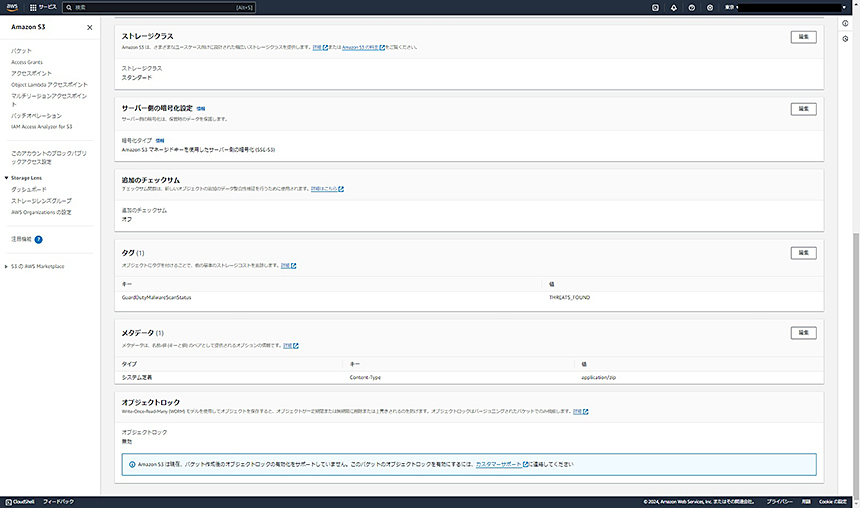Open プライバシー link in footer
The height and width of the screenshot is (508, 860).
[779, 501]
